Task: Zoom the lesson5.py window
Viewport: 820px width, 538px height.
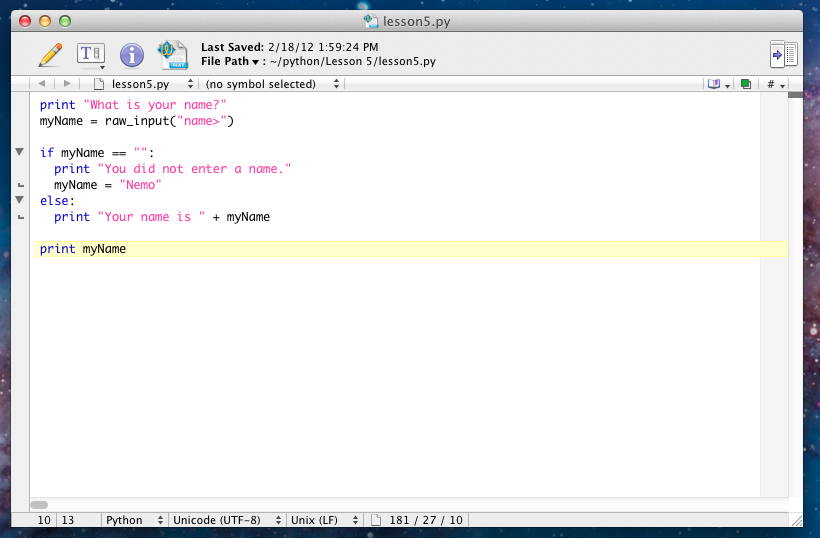Action: (x=65, y=21)
